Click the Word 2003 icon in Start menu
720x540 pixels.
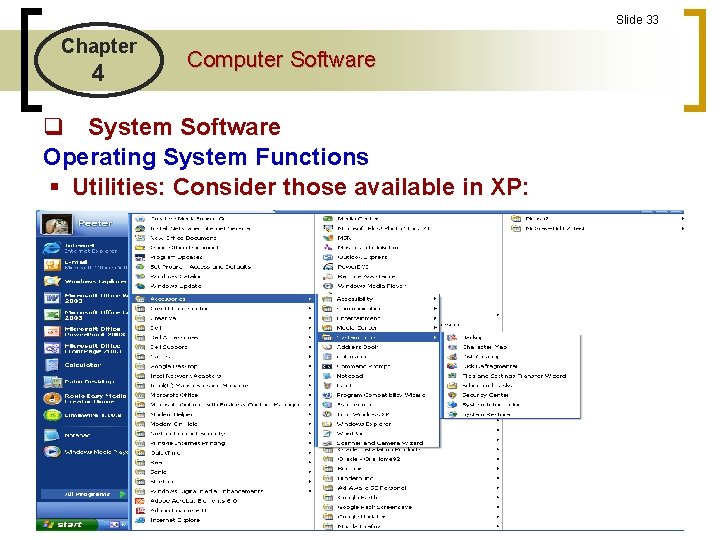[x=52, y=298]
